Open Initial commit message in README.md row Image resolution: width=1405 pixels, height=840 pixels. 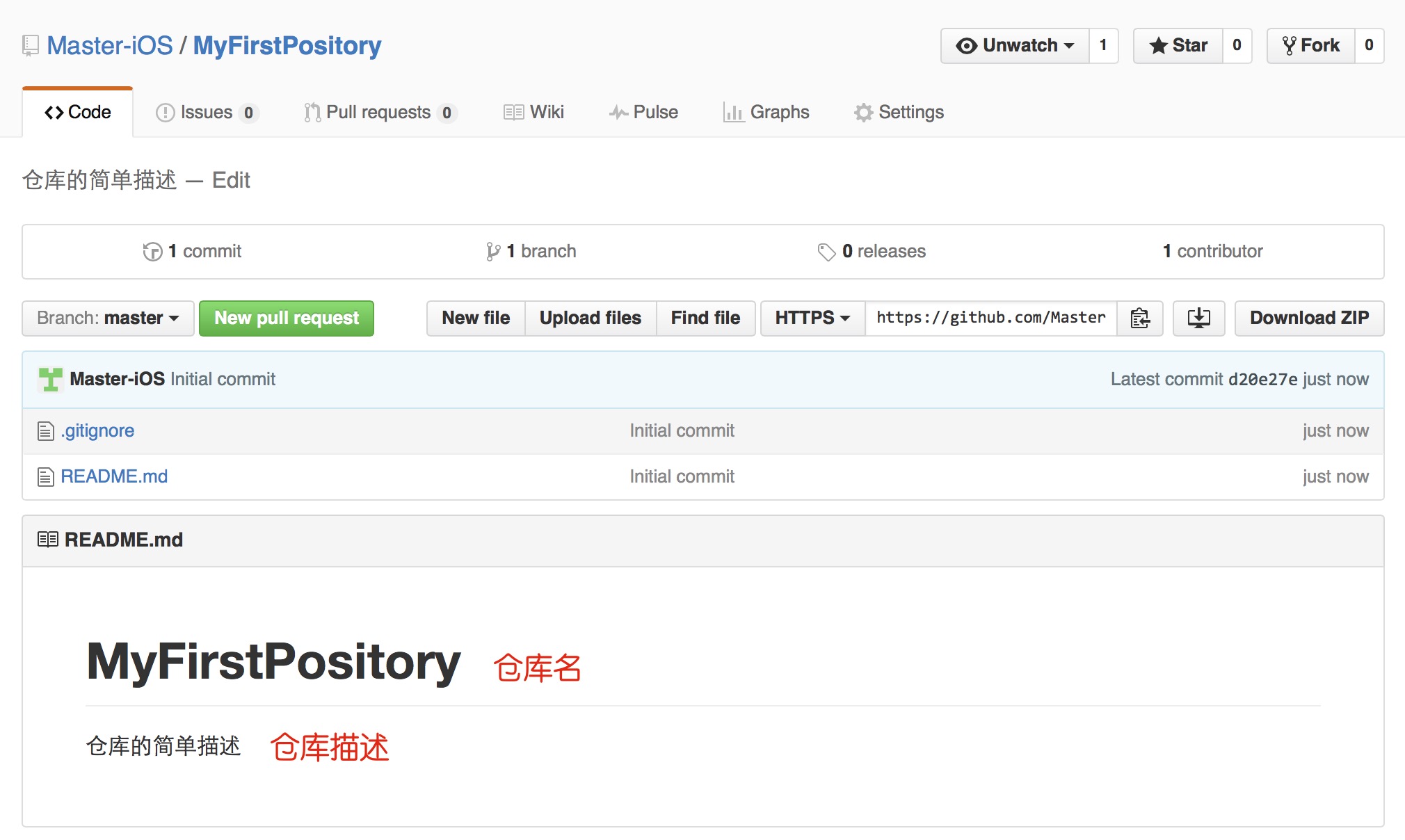coord(682,476)
